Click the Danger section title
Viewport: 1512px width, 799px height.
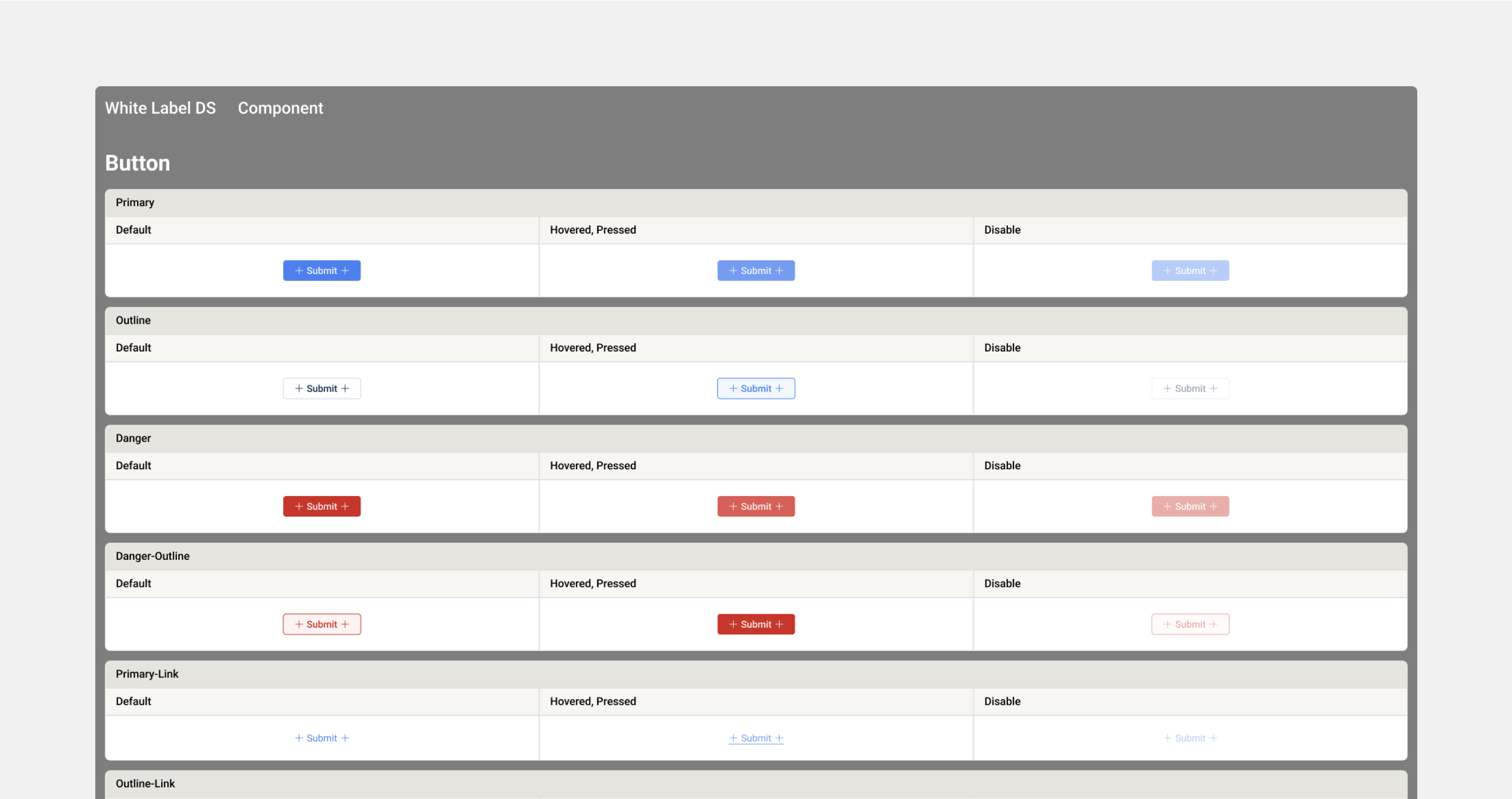click(133, 438)
